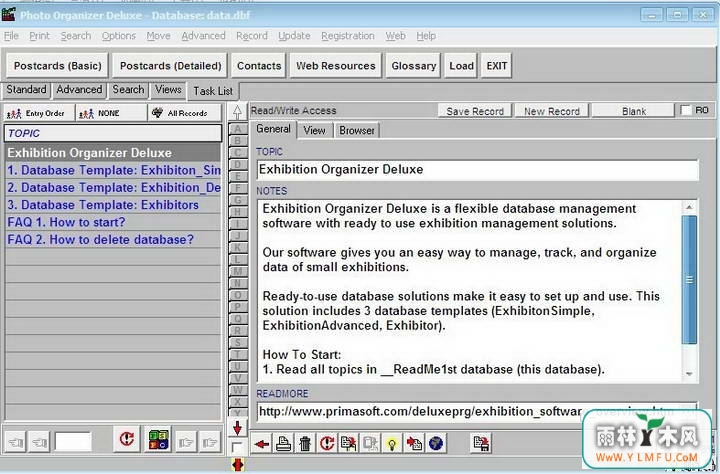The height and width of the screenshot is (474, 720).
Task: Click the red left arrow in record toolbar
Action: coord(262,444)
